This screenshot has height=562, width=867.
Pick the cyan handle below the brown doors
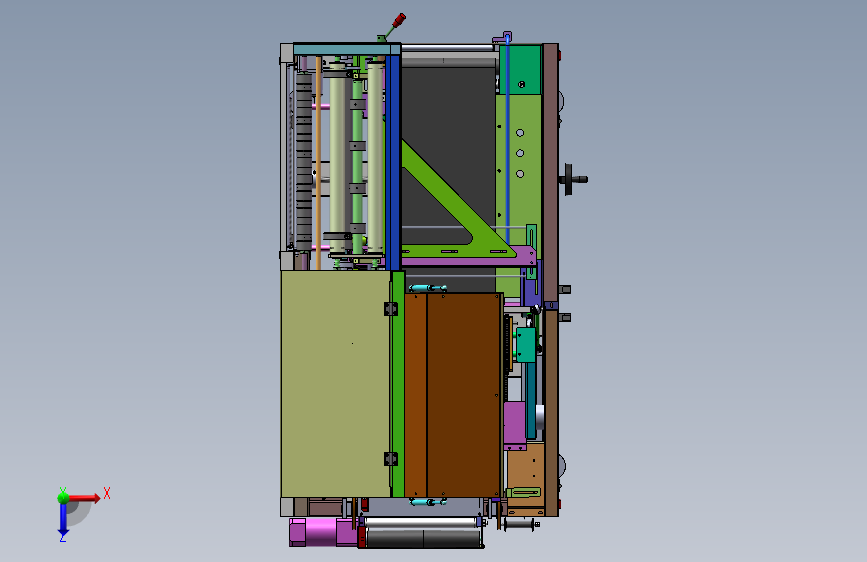tap(428, 502)
